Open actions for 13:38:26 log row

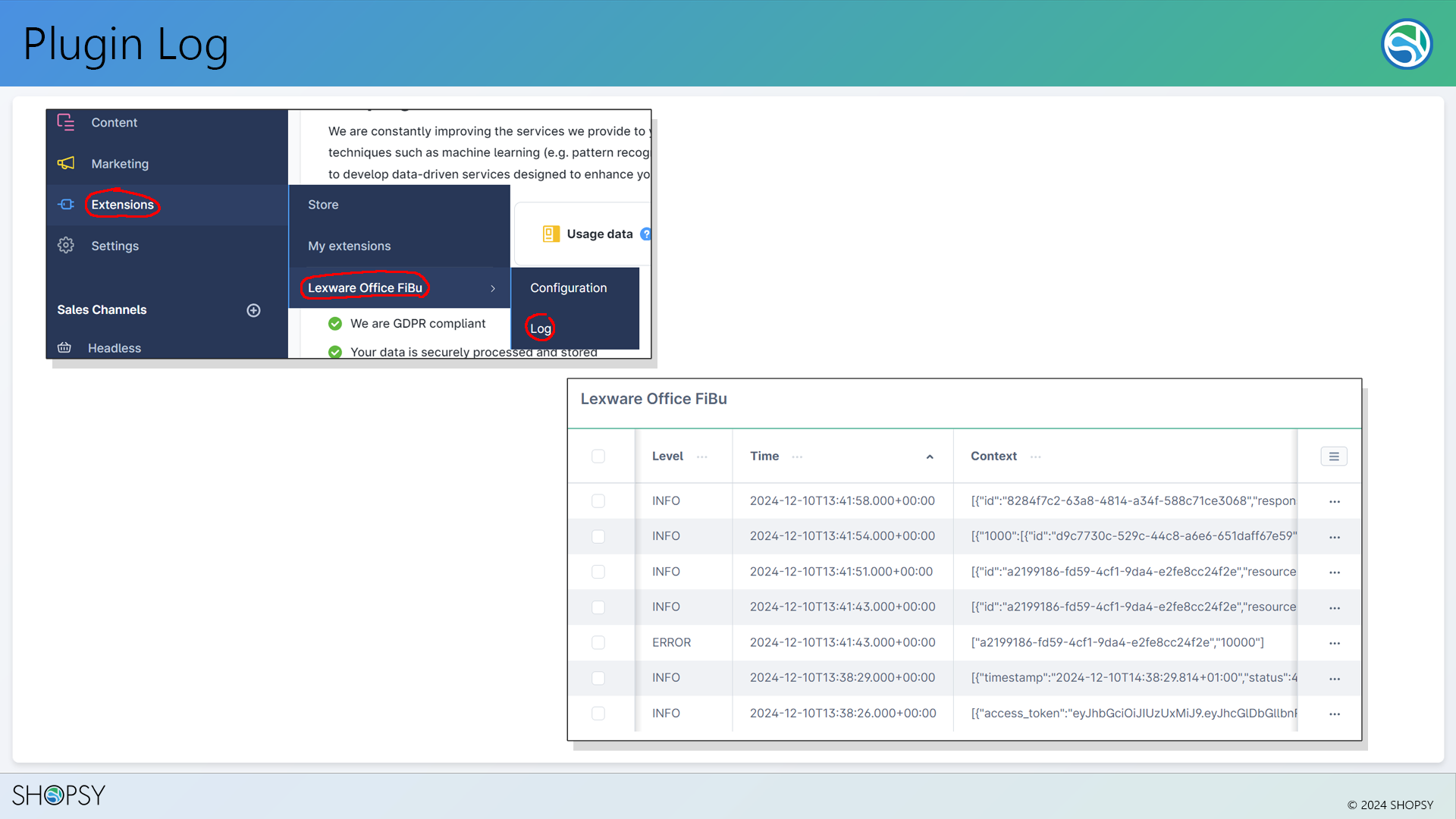(x=1335, y=714)
